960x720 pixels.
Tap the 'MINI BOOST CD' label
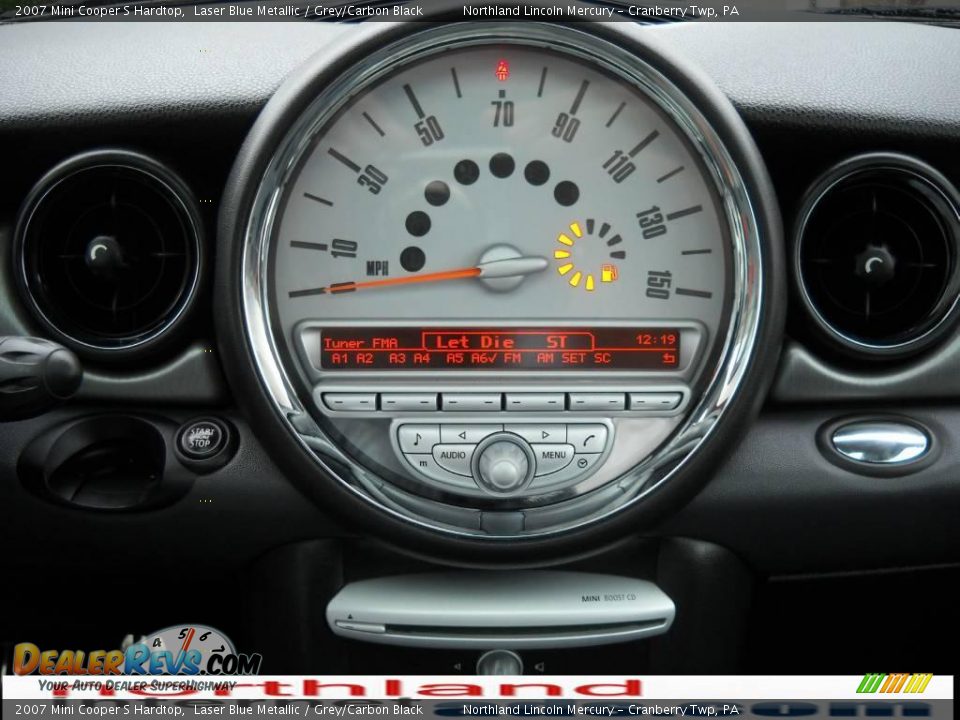[x=609, y=598]
